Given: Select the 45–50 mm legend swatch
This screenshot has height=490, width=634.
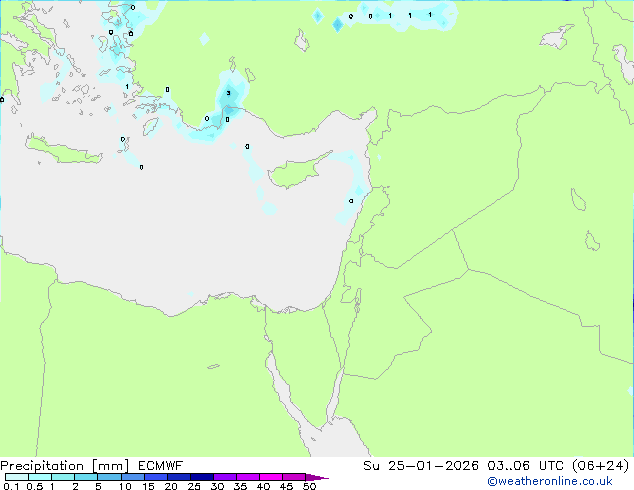Looking at the screenshot, I should click(x=294, y=477).
